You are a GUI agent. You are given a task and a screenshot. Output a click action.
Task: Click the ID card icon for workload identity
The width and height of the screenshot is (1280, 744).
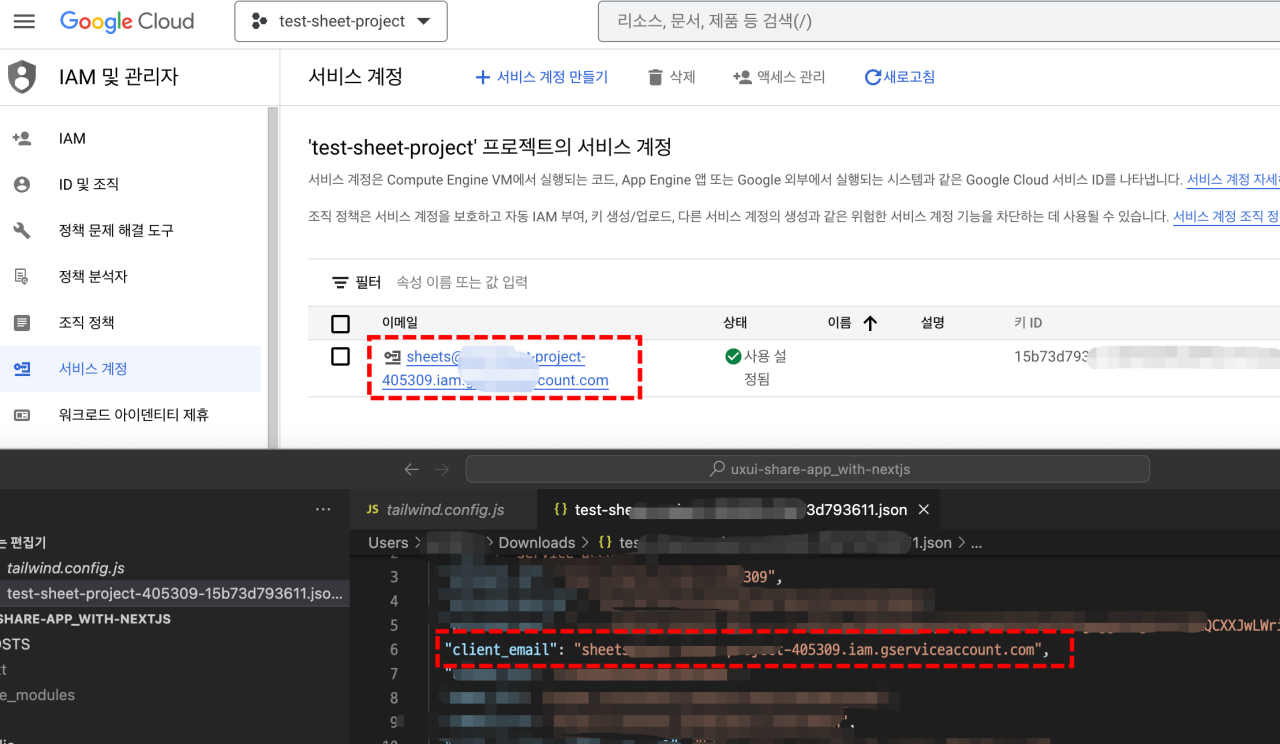(22, 415)
